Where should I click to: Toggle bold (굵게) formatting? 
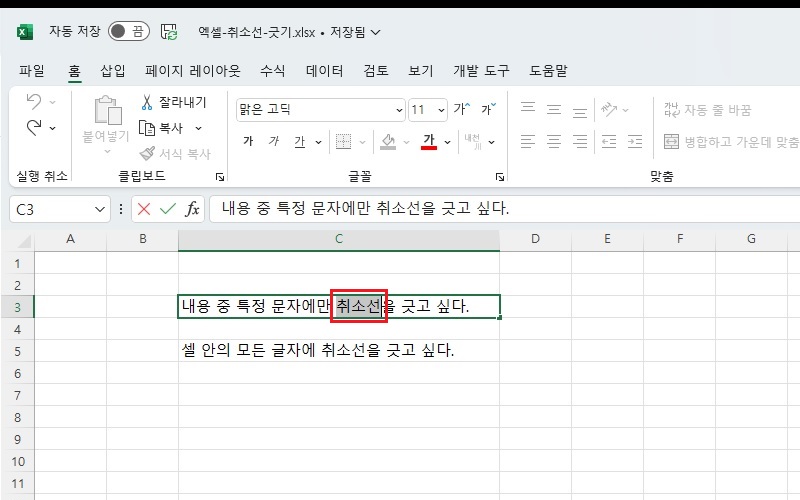click(x=248, y=141)
